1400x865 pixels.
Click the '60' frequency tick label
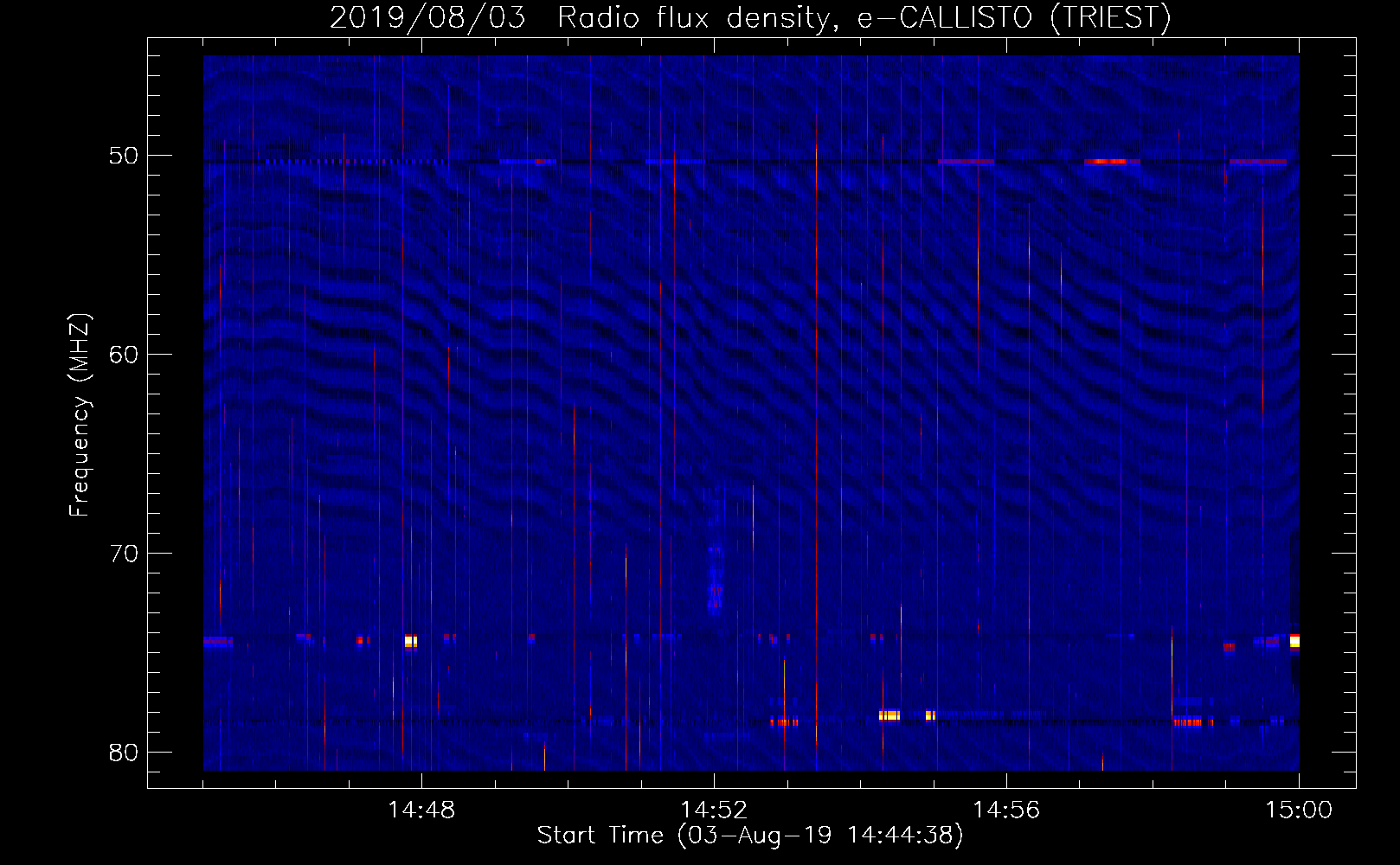coord(123,355)
